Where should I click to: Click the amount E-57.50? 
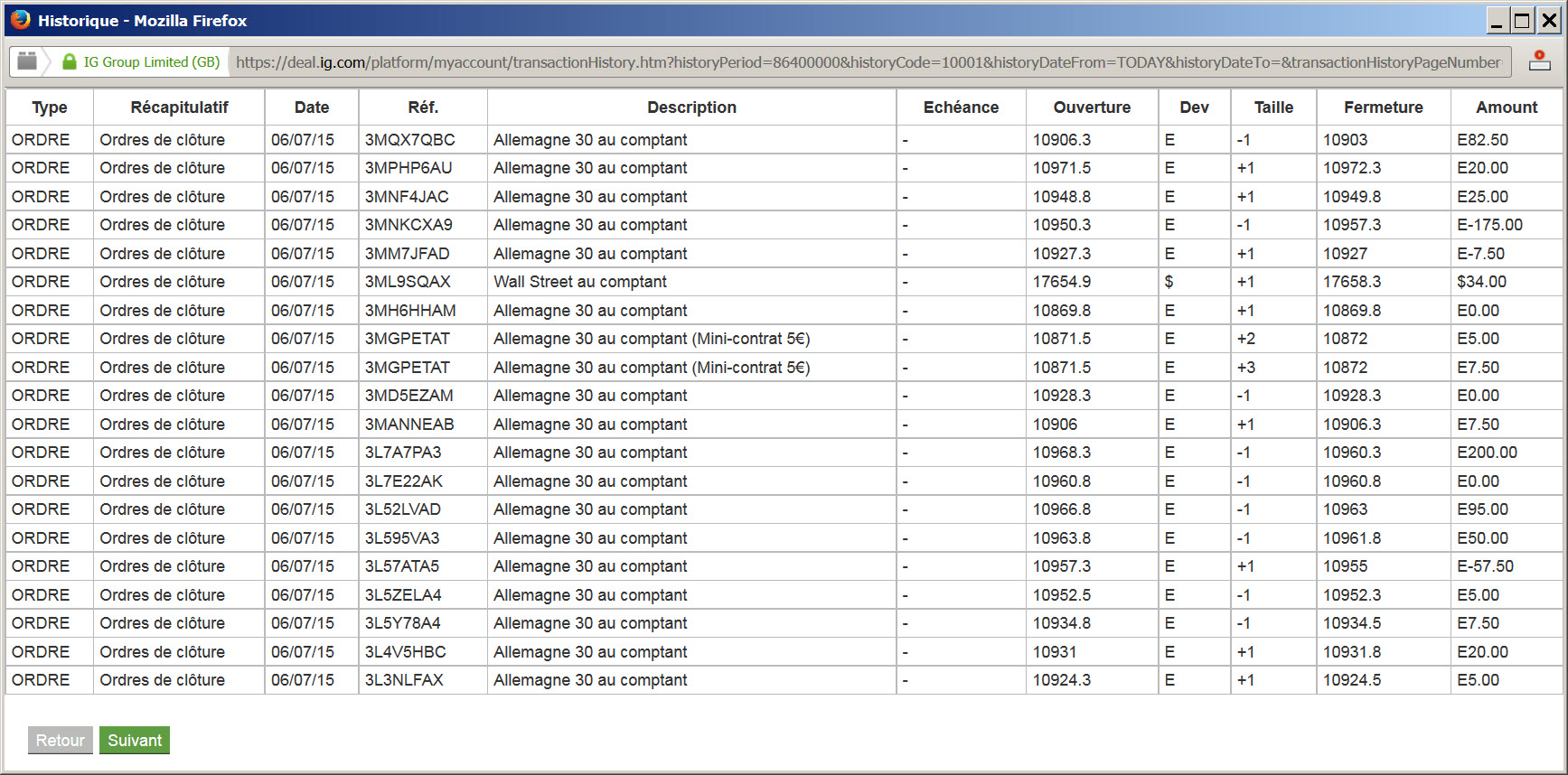[x=1486, y=566]
